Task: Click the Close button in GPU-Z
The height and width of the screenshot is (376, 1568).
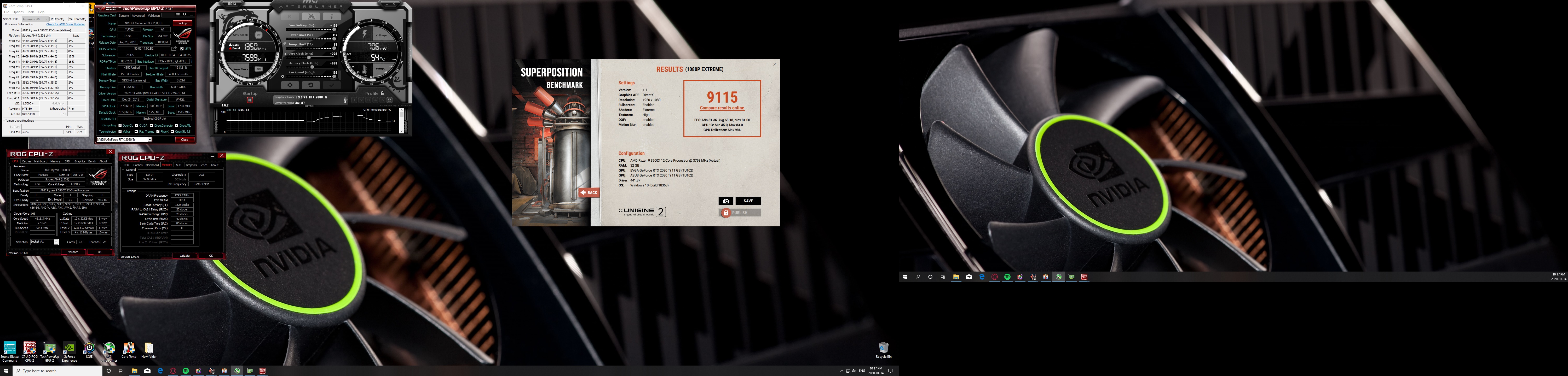Action: pos(185,140)
